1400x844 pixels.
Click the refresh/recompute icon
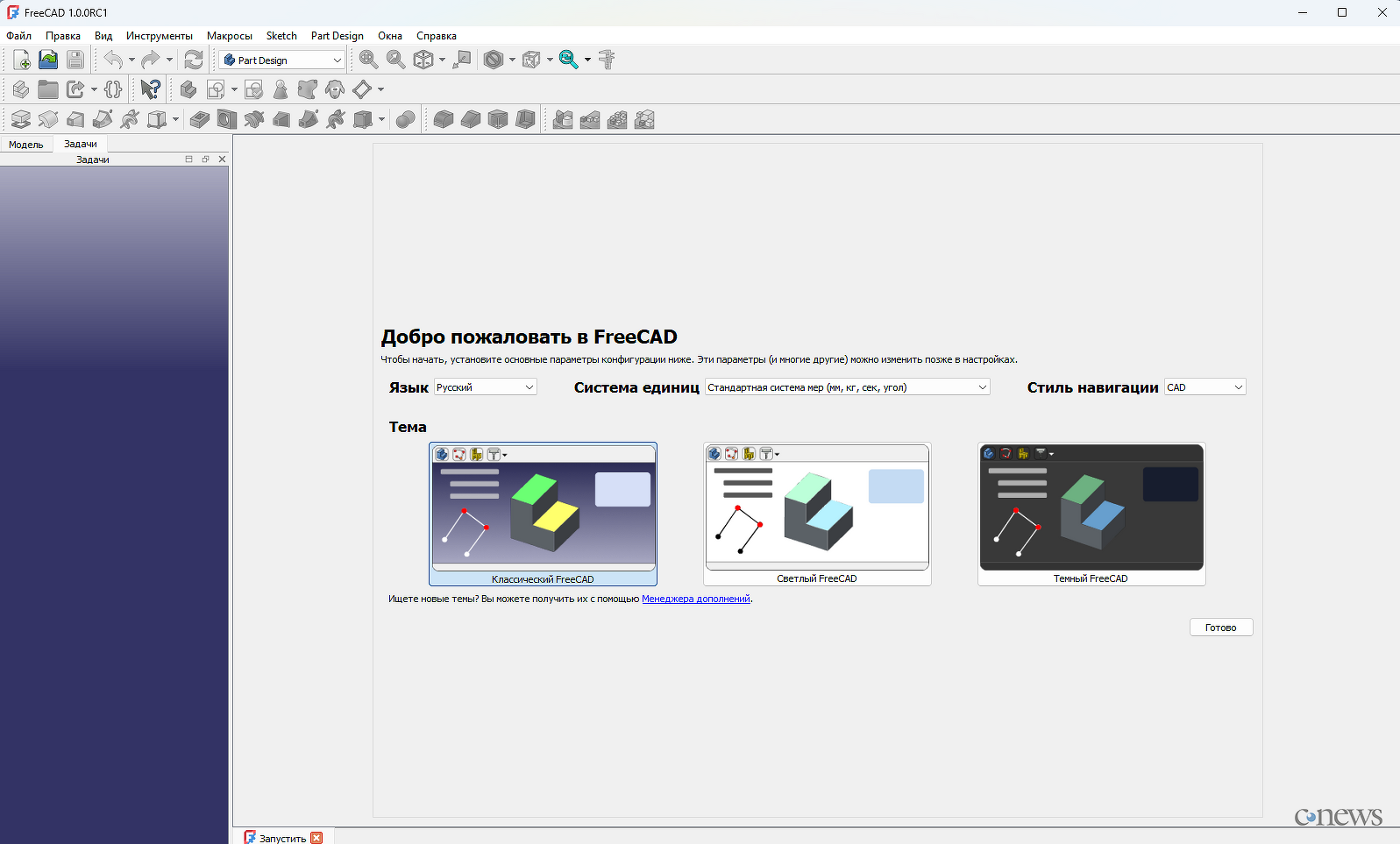[194, 60]
